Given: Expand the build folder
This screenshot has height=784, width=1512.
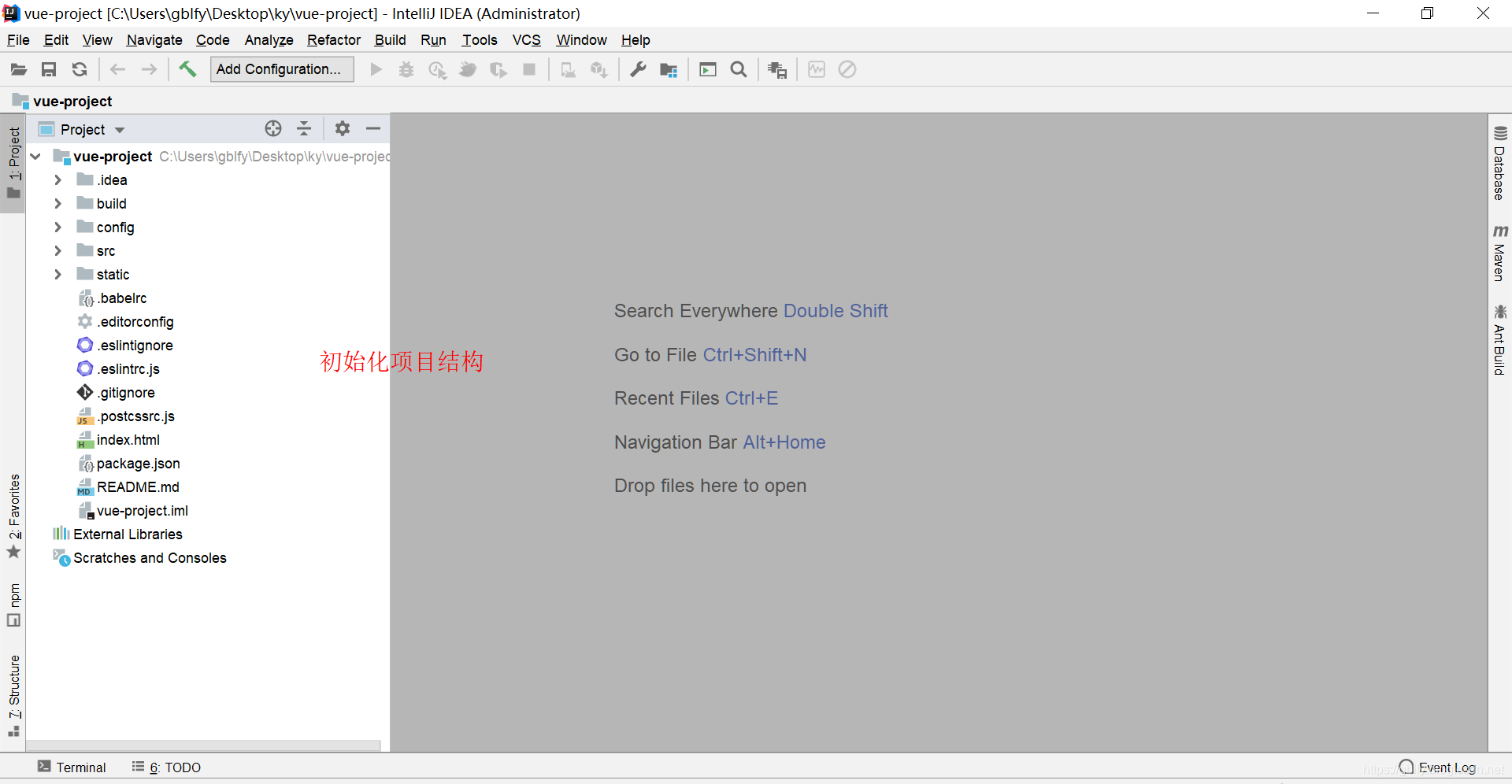Looking at the screenshot, I should click(57, 204).
